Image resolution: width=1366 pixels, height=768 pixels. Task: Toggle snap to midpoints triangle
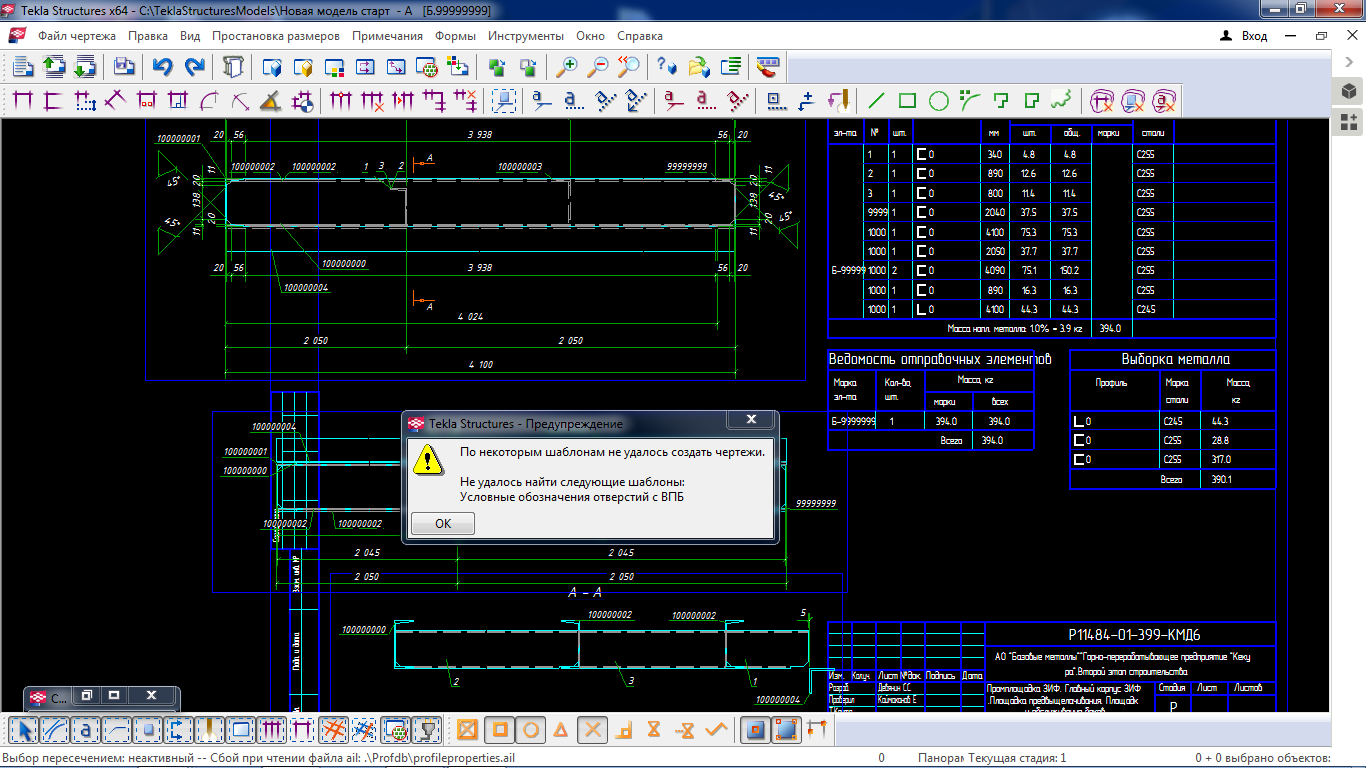tap(561, 730)
